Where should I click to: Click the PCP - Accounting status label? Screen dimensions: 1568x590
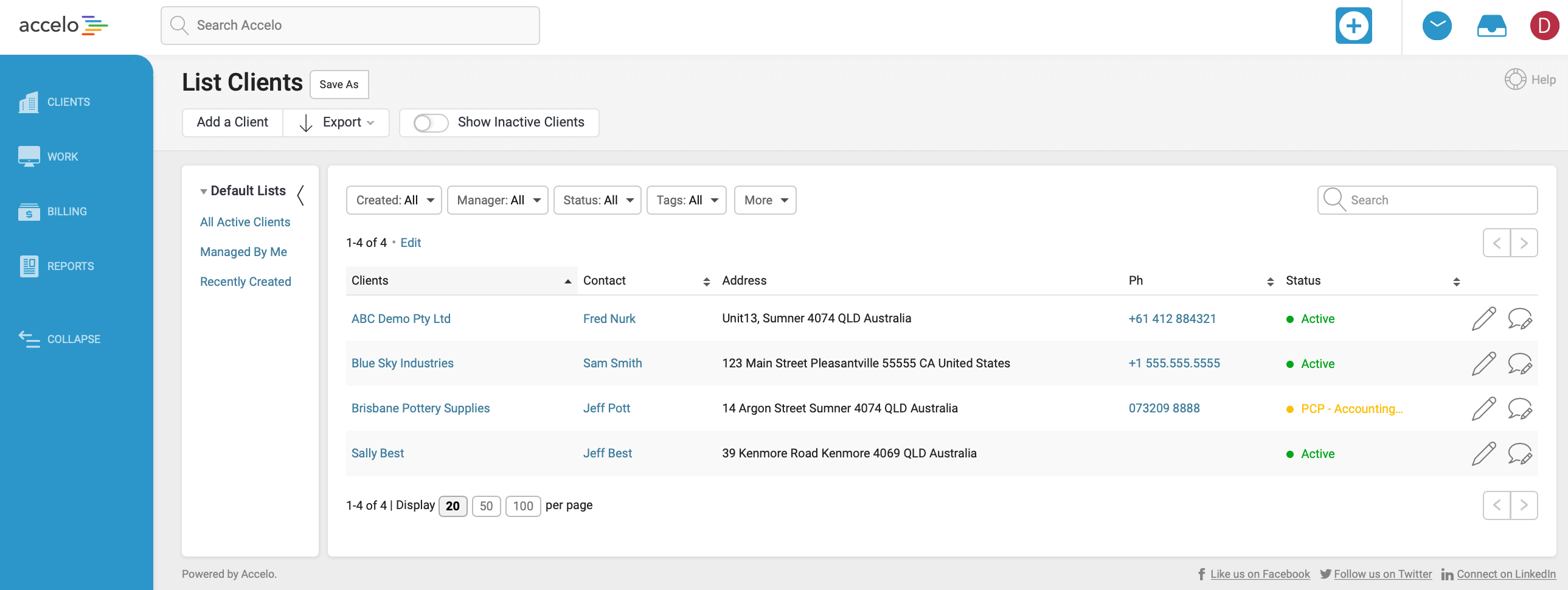click(x=1351, y=409)
